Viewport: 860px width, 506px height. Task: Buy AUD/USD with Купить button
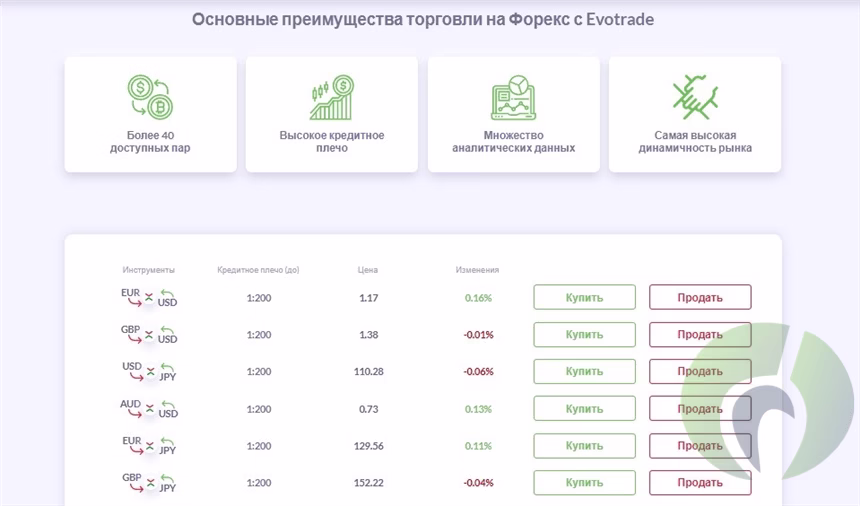click(x=584, y=408)
